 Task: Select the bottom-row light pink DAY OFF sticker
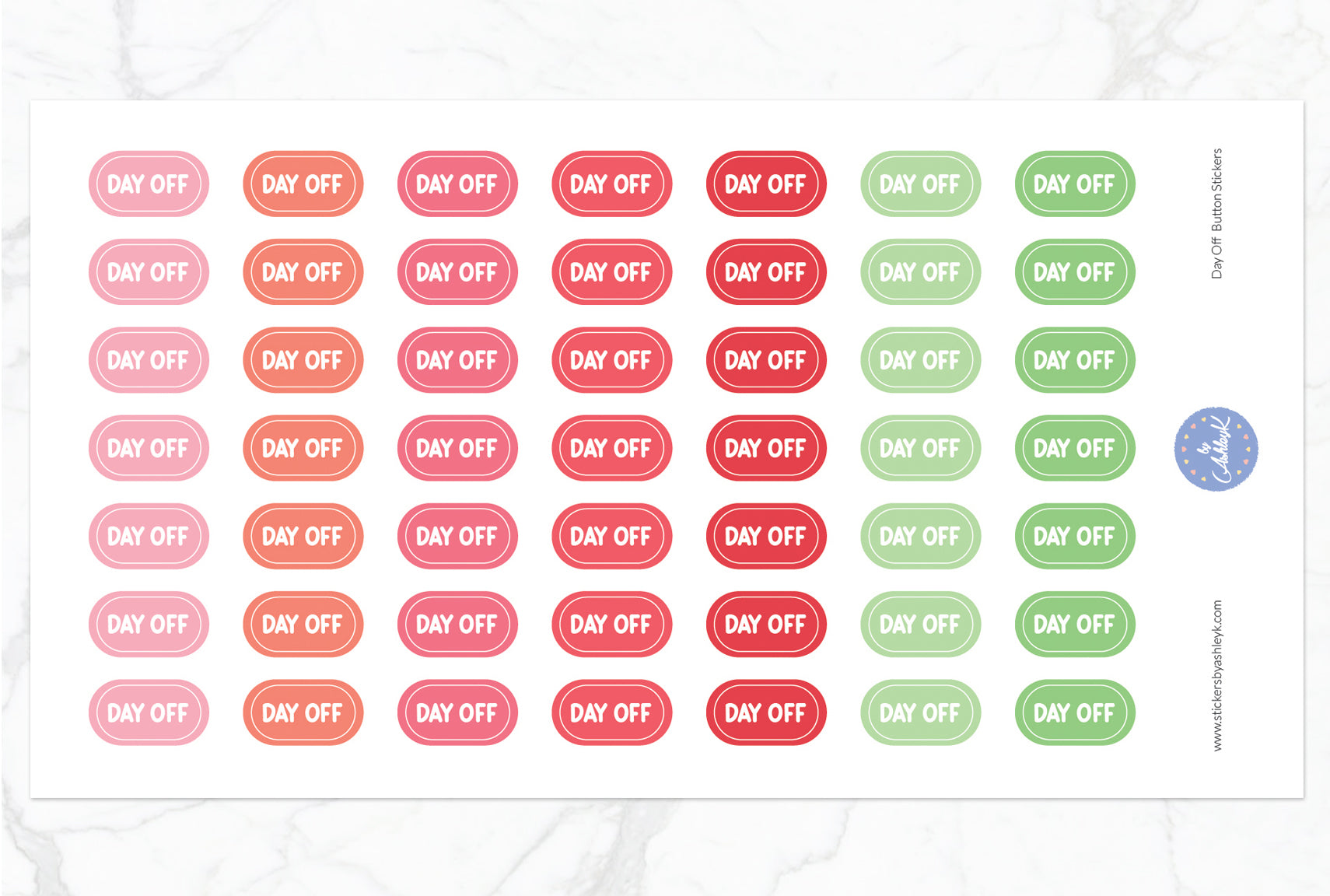(x=149, y=712)
